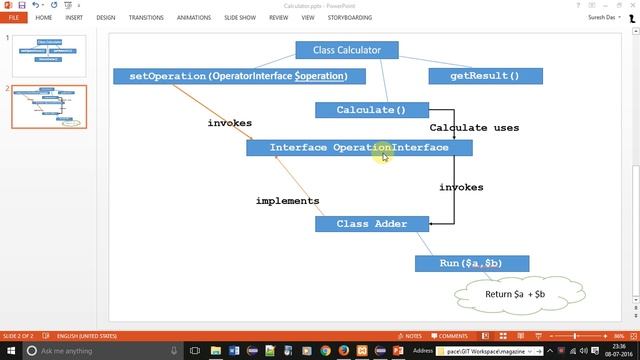Open the VIEW ribbon tab
The width and height of the screenshot is (640, 360).
[308, 18]
